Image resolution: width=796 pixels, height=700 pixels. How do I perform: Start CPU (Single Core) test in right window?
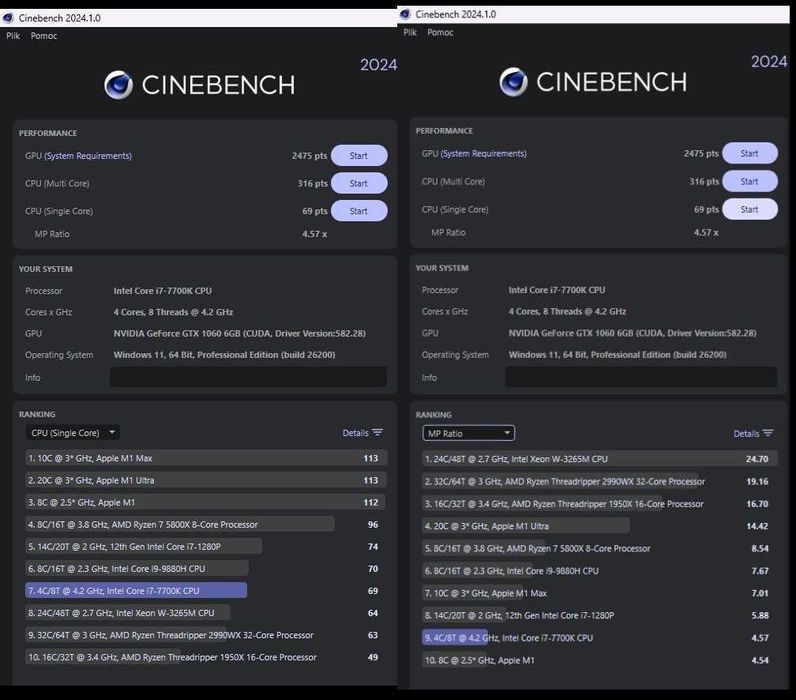point(750,209)
